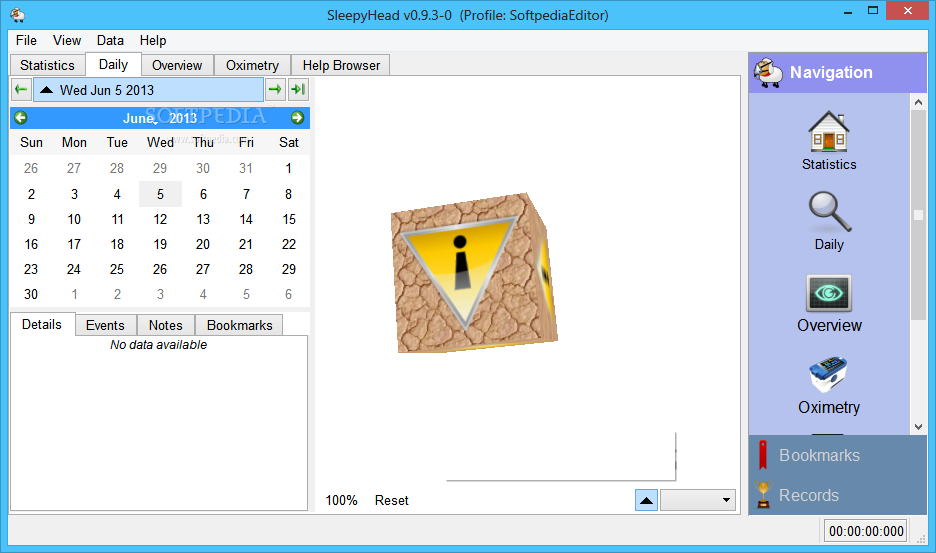Select June 30 in the calendar
The image size is (936, 553).
coord(31,294)
